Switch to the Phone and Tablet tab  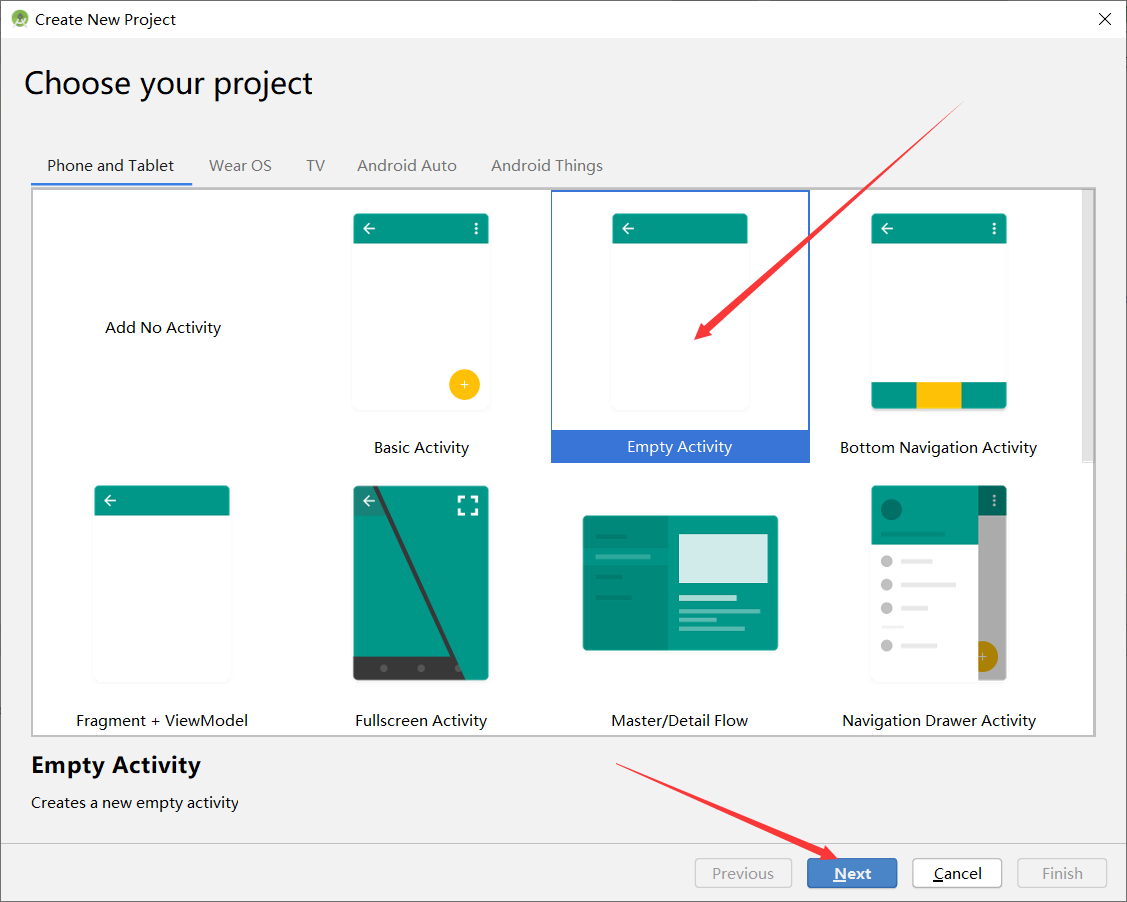[111, 165]
